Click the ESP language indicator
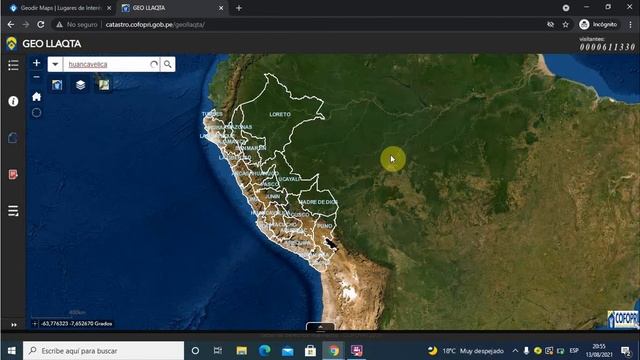640x360 pixels. (x=574, y=351)
